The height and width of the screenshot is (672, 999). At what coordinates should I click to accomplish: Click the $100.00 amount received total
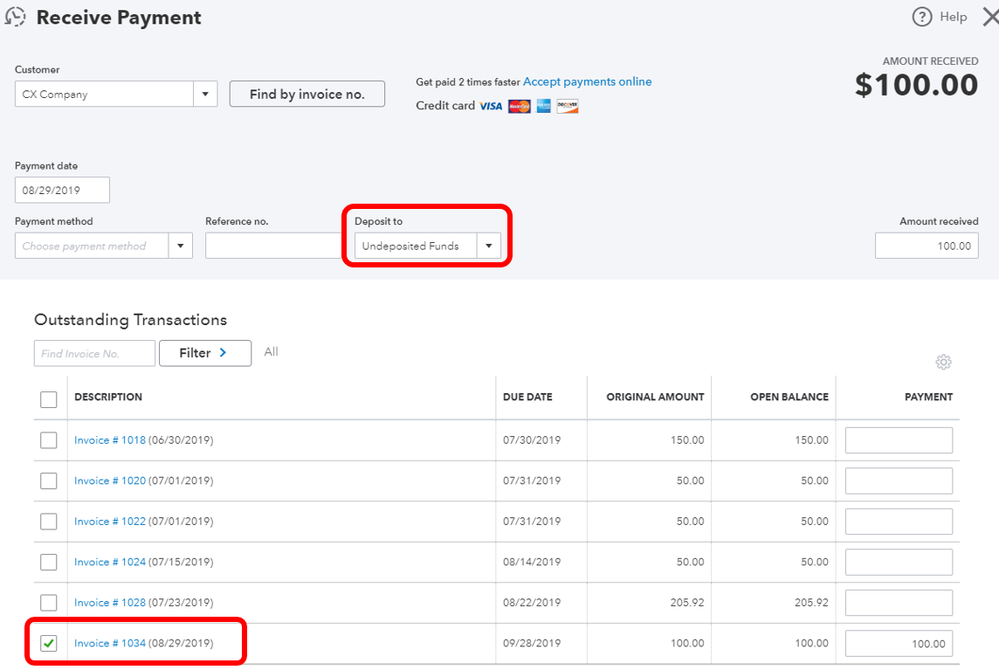[916, 85]
